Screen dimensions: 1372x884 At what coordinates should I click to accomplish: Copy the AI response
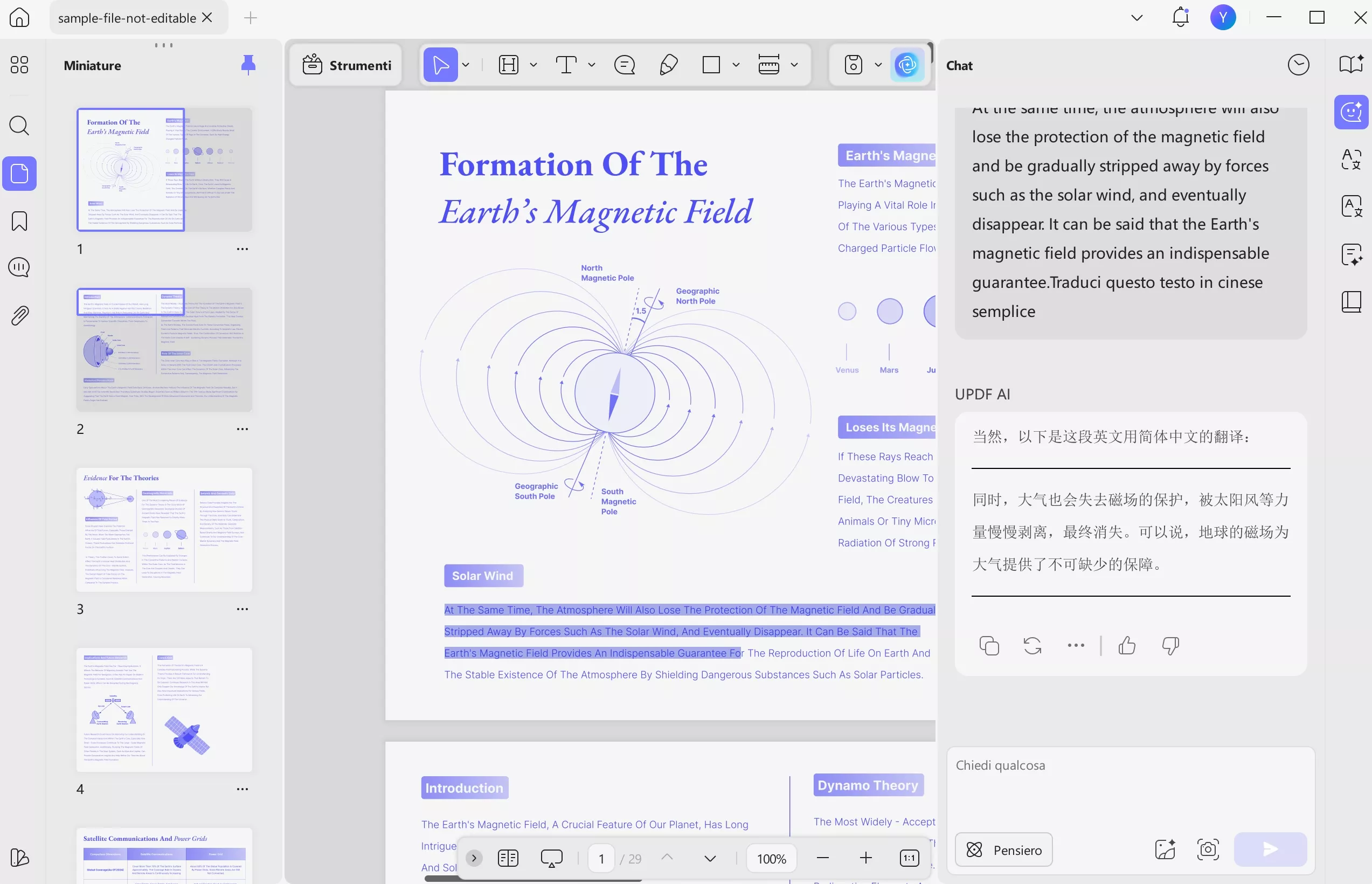989,646
